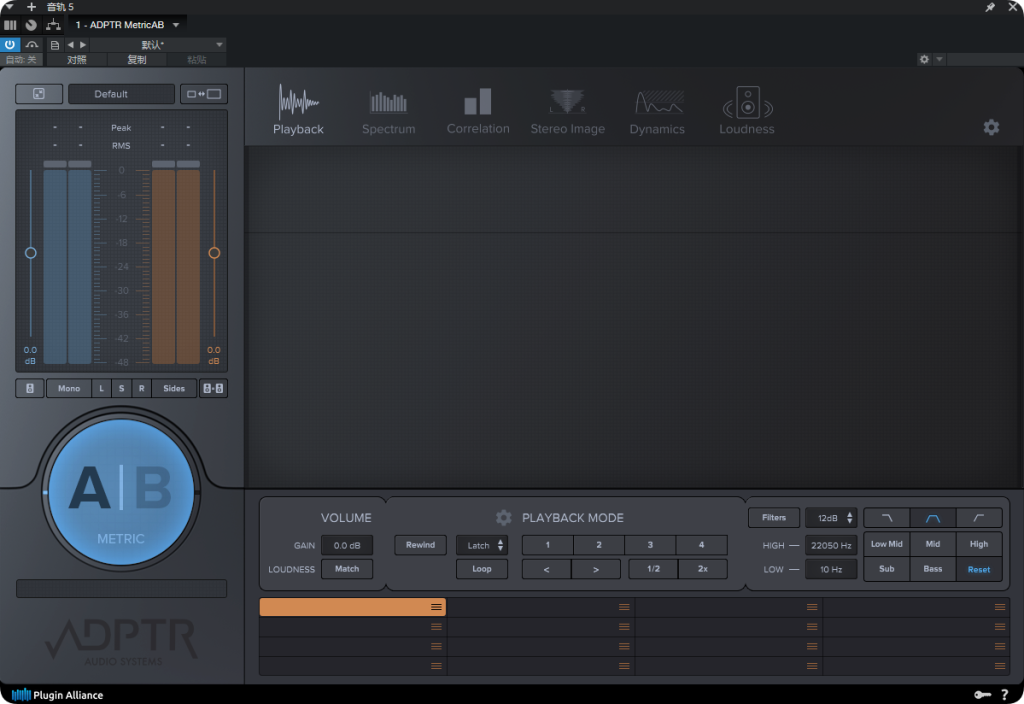Click the single speaker monitor icon

click(x=30, y=389)
